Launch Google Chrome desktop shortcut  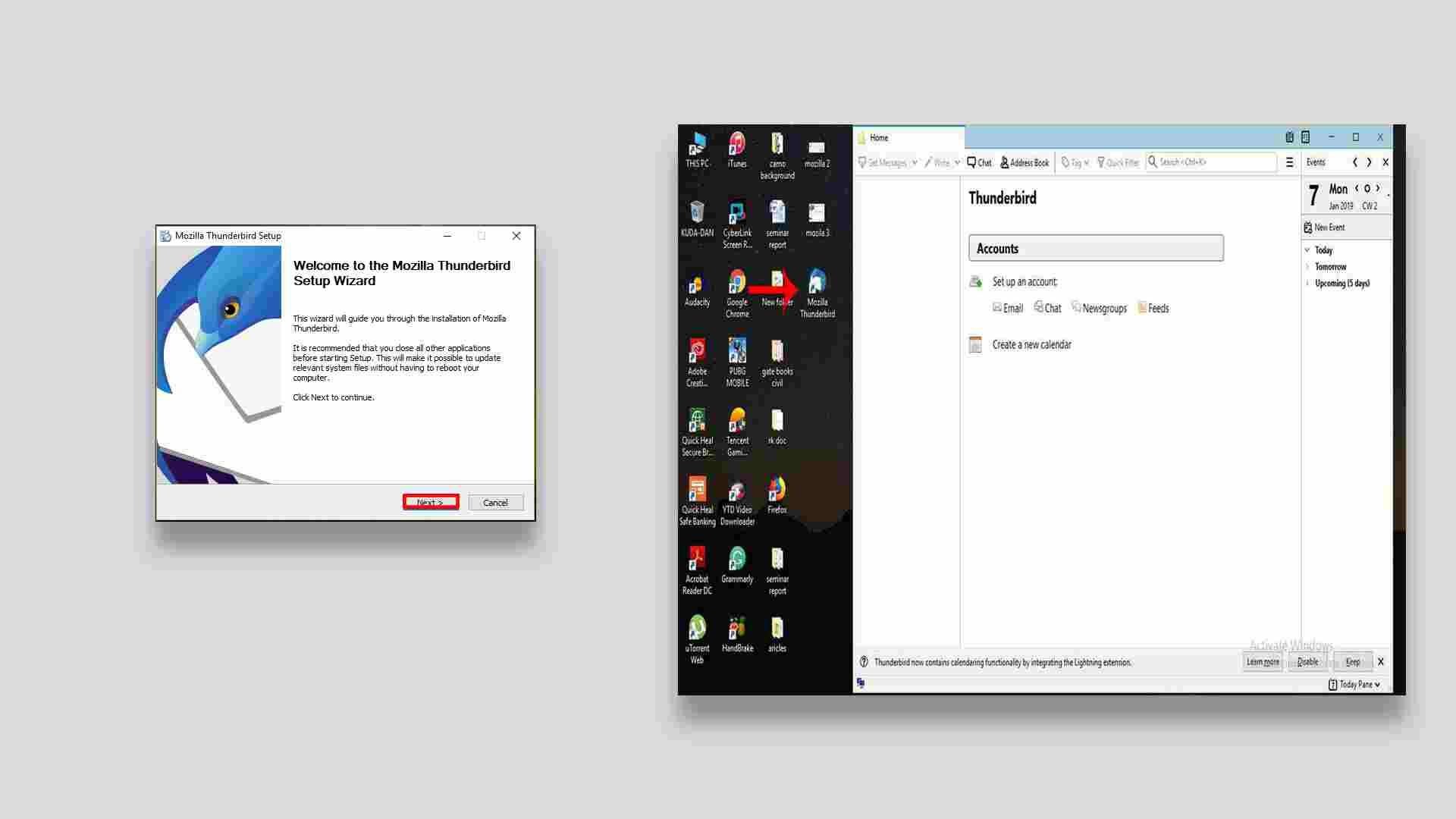(737, 293)
